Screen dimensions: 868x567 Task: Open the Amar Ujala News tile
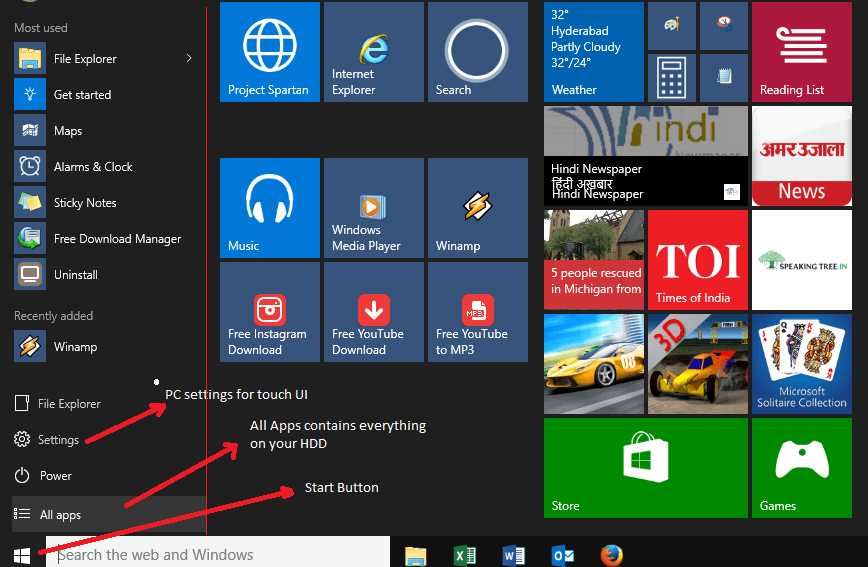802,156
